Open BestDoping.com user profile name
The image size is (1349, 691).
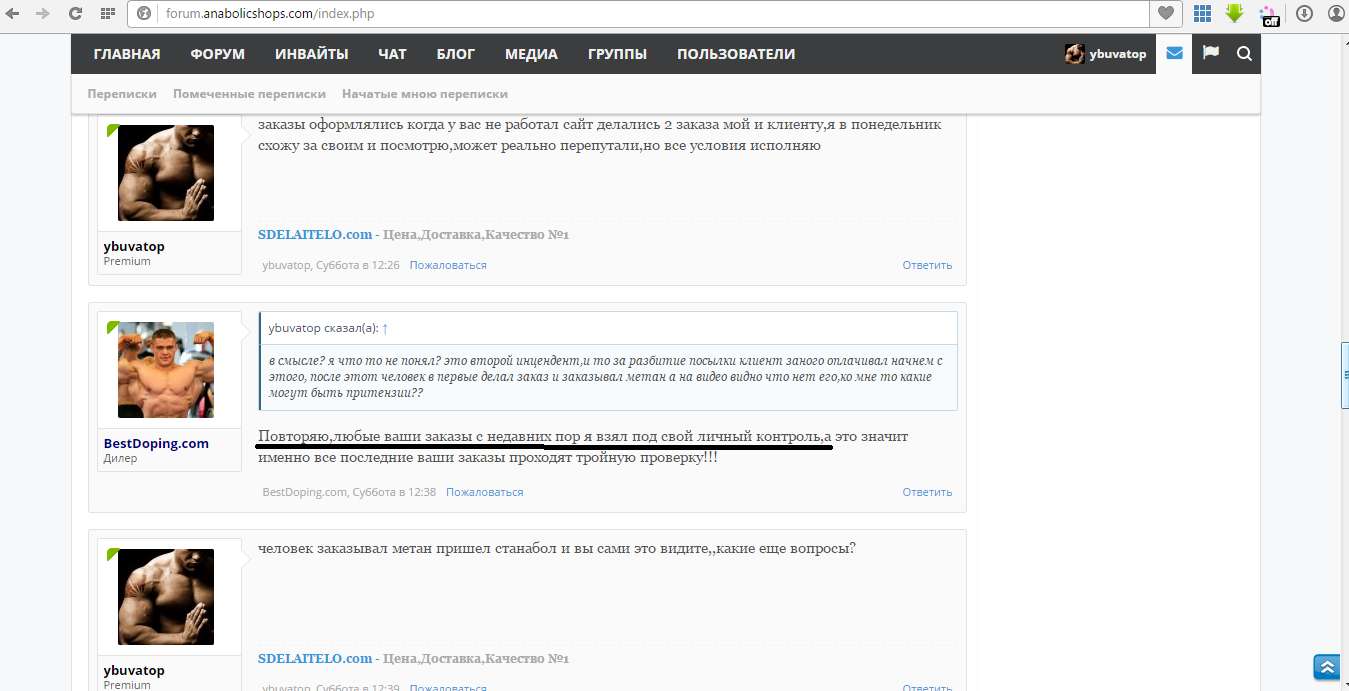(x=156, y=443)
